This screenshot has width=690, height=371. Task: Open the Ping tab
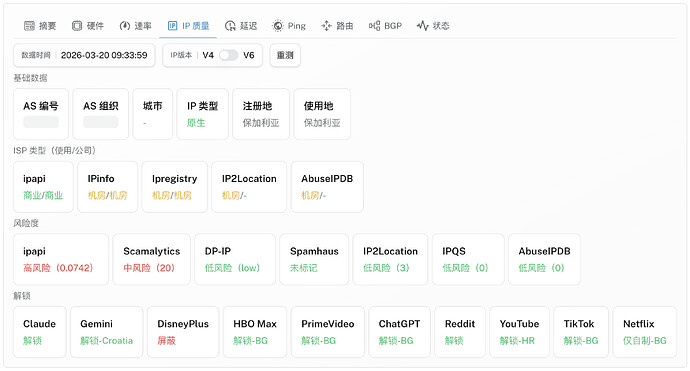(289, 26)
